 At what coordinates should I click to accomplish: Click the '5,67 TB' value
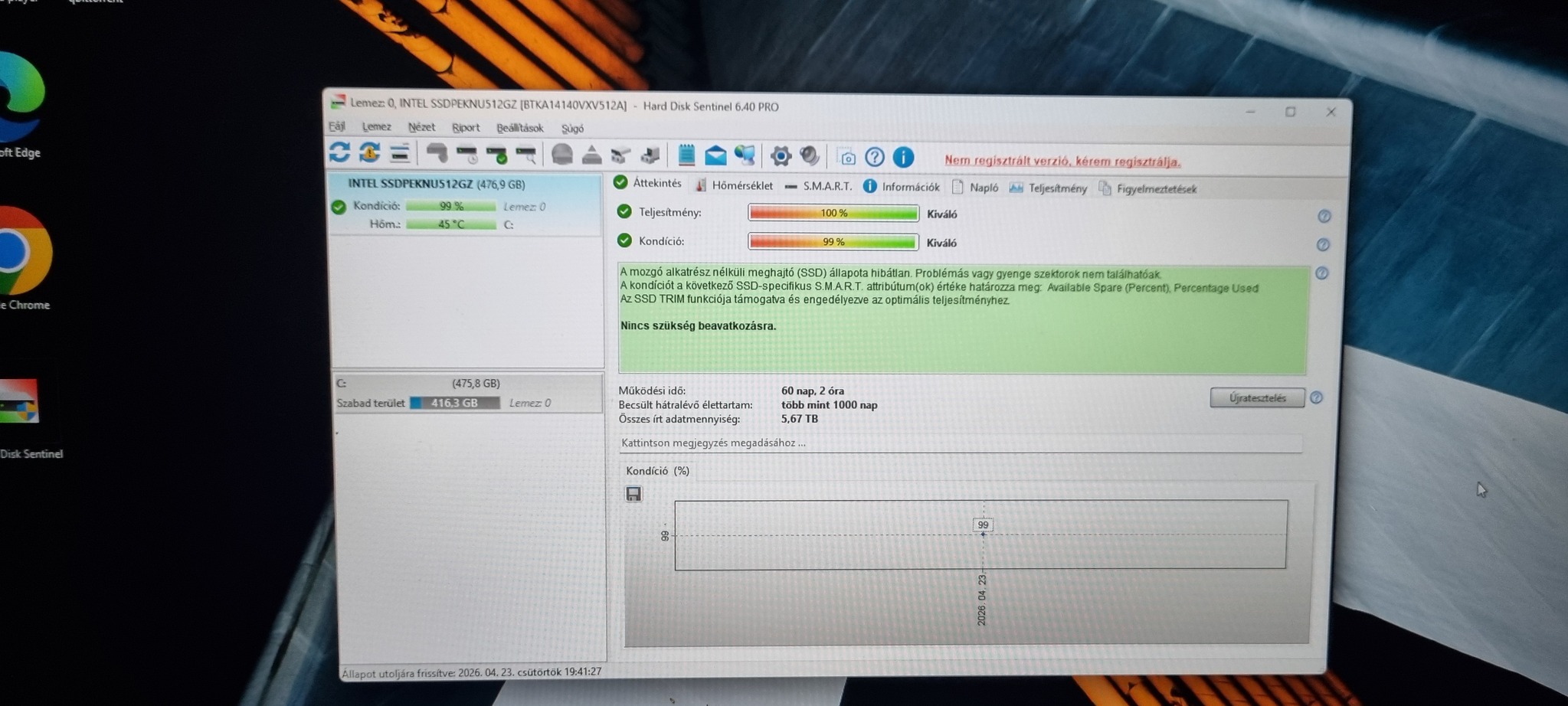coord(800,419)
